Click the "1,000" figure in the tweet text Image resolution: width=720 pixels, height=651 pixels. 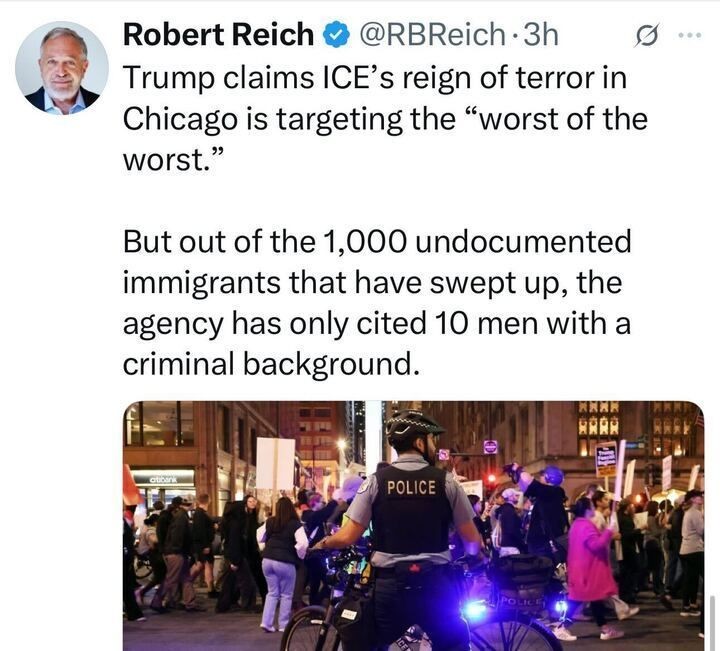coord(366,242)
